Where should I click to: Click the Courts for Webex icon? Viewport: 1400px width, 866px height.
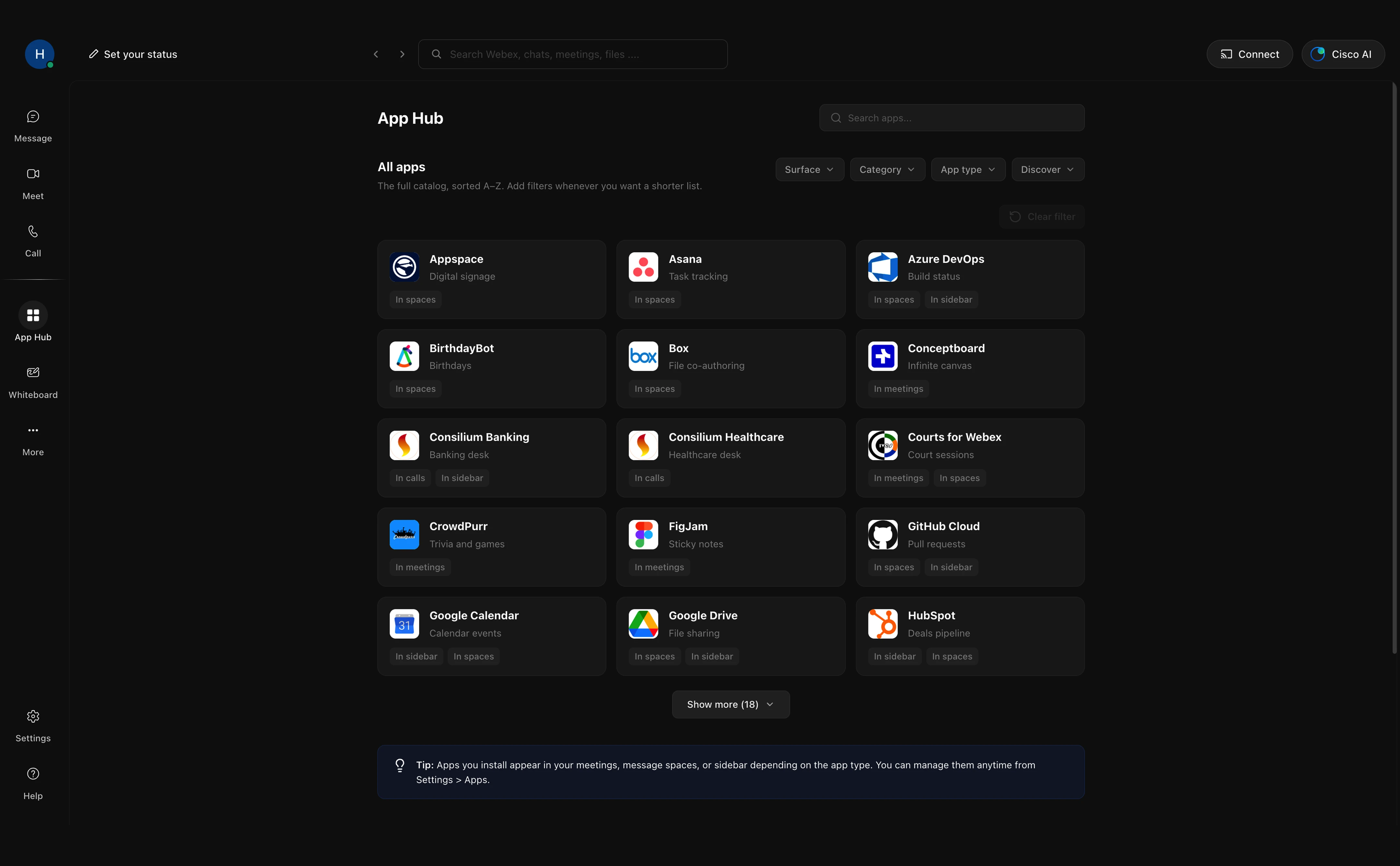[883, 445]
